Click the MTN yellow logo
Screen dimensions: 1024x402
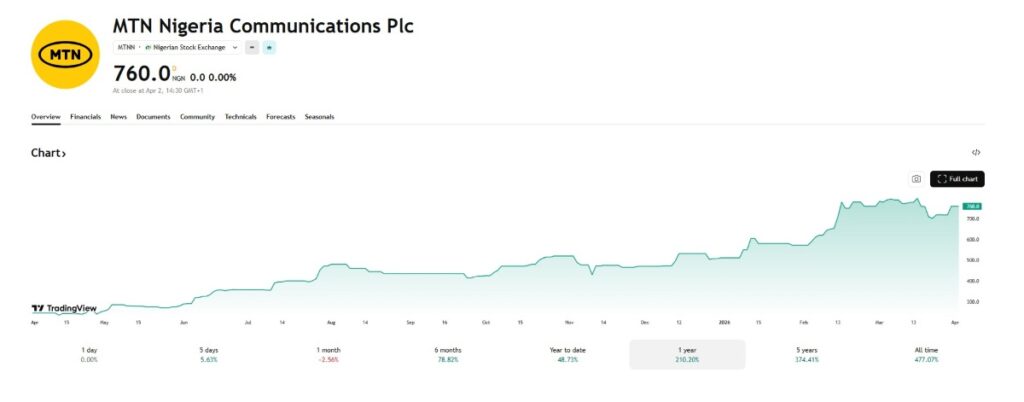pos(66,55)
